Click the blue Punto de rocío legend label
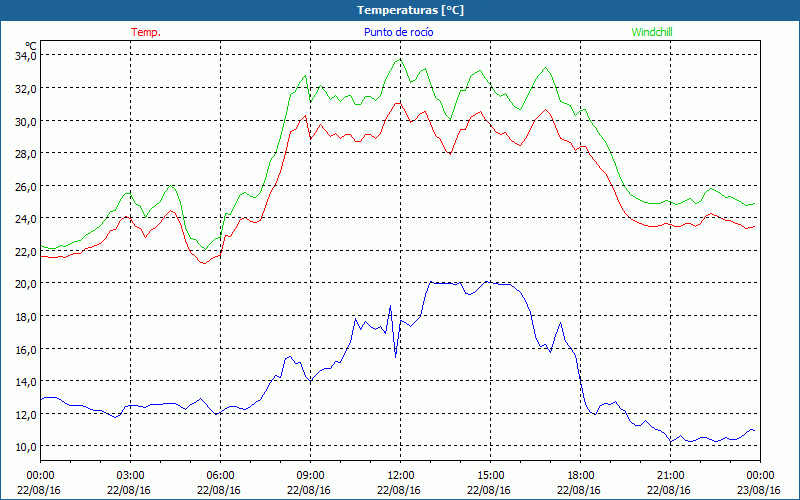The width and height of the screenshot is (800, 500). (x=398, y=32)
